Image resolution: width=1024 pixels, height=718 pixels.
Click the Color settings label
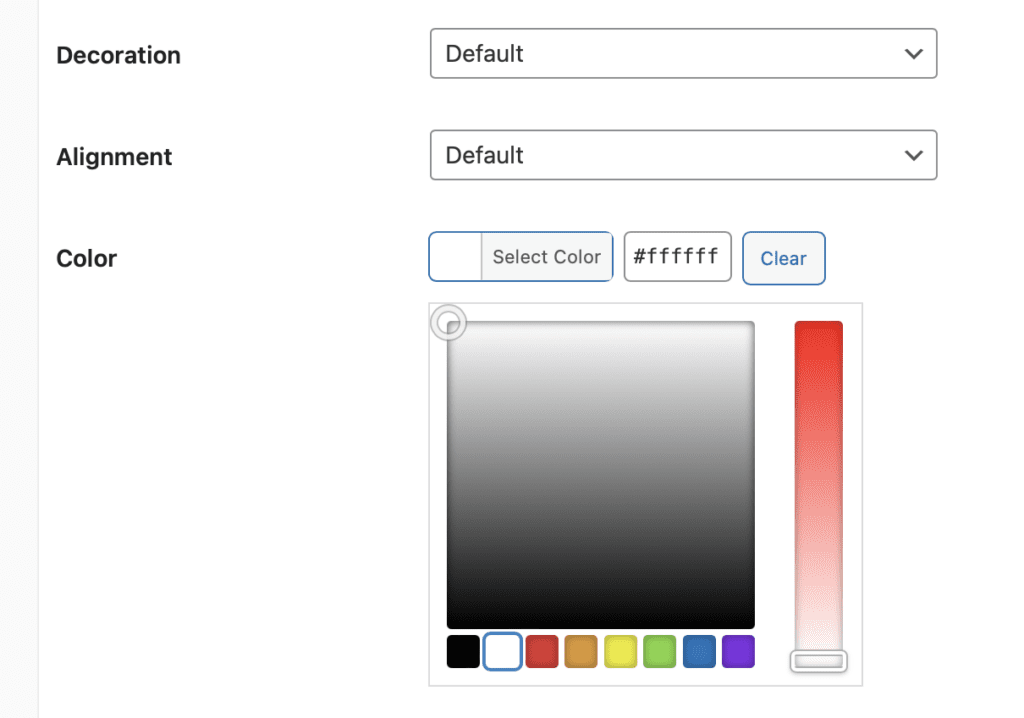86,258
